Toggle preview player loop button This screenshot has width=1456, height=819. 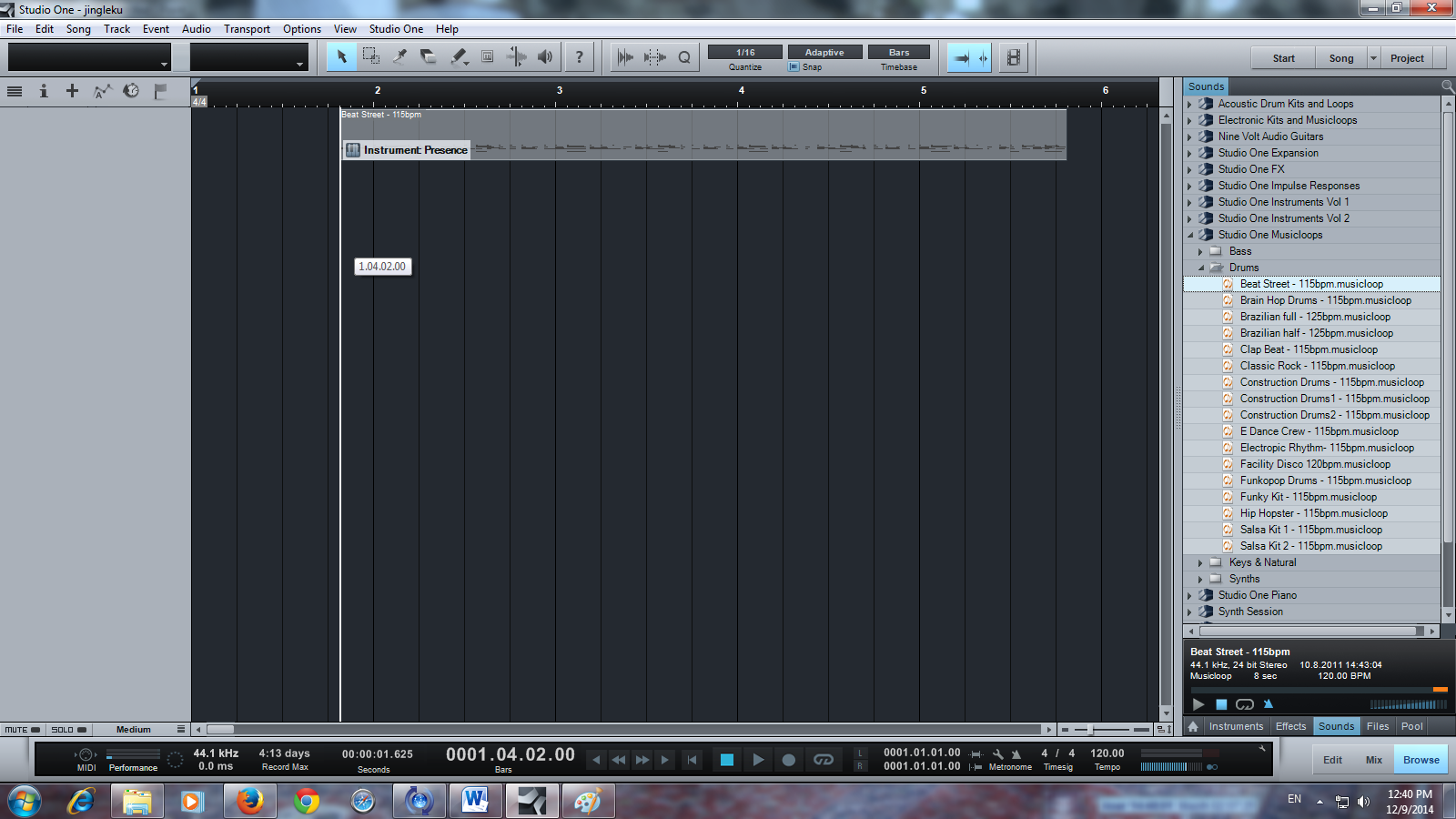pos(1245,704)
